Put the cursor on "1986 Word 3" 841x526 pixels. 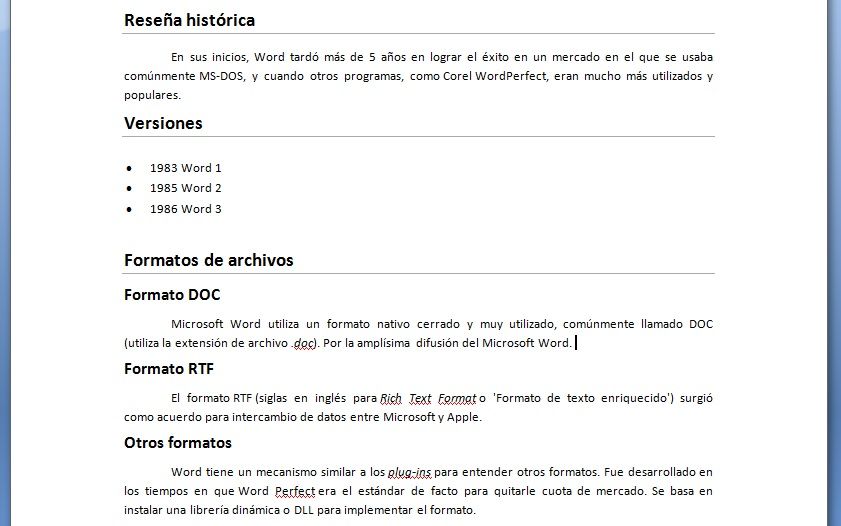pyautogui.click(x=185, y=209)
